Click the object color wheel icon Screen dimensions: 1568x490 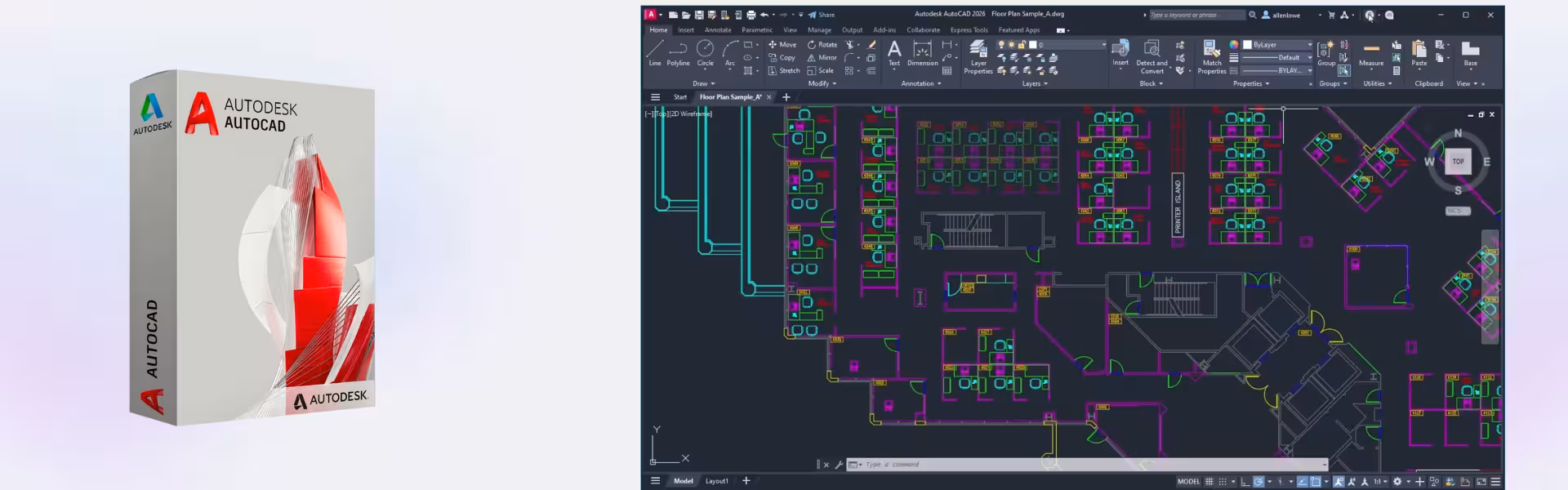click(1233, 45)
